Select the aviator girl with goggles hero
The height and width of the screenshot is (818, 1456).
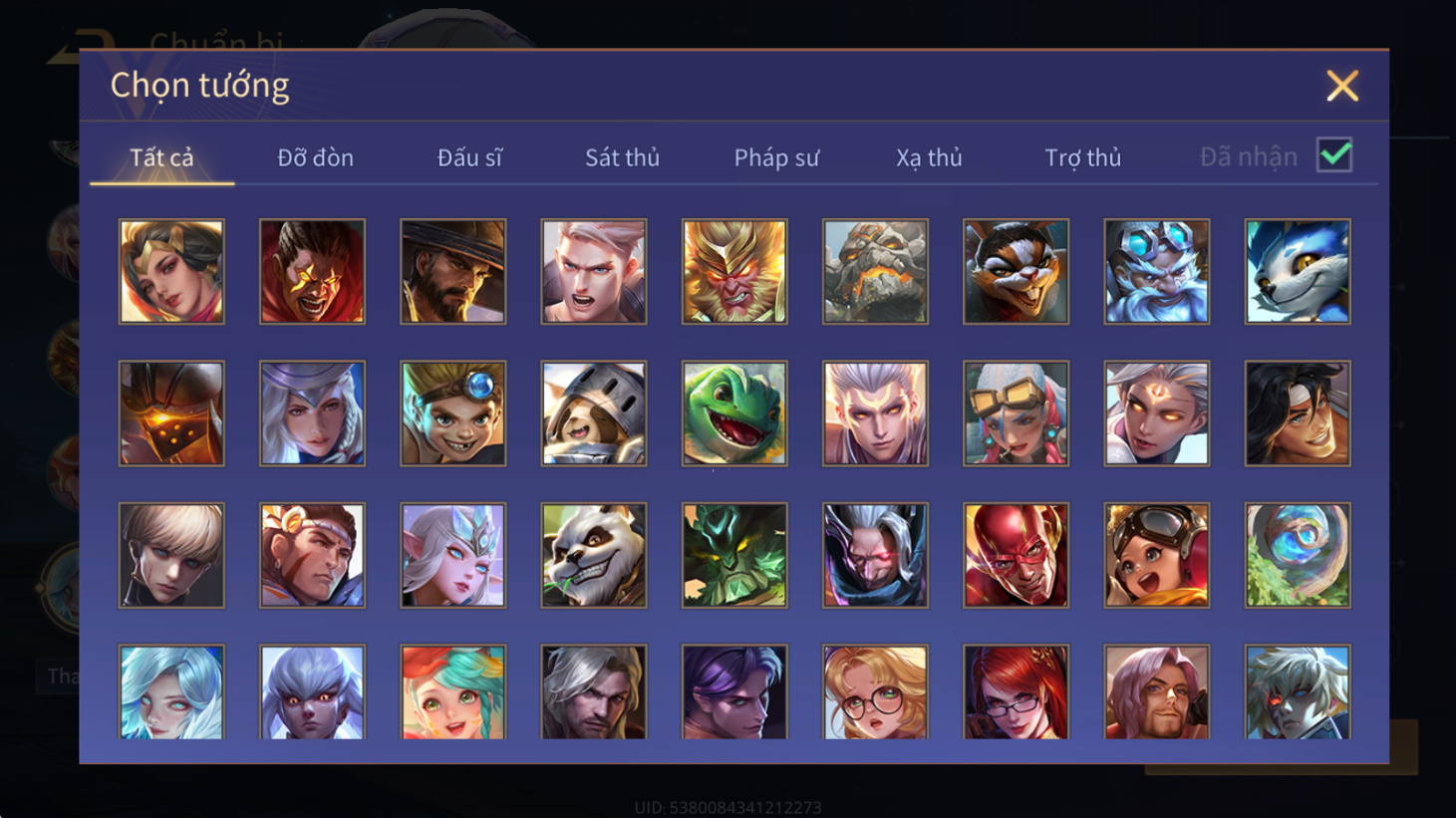1157,555
